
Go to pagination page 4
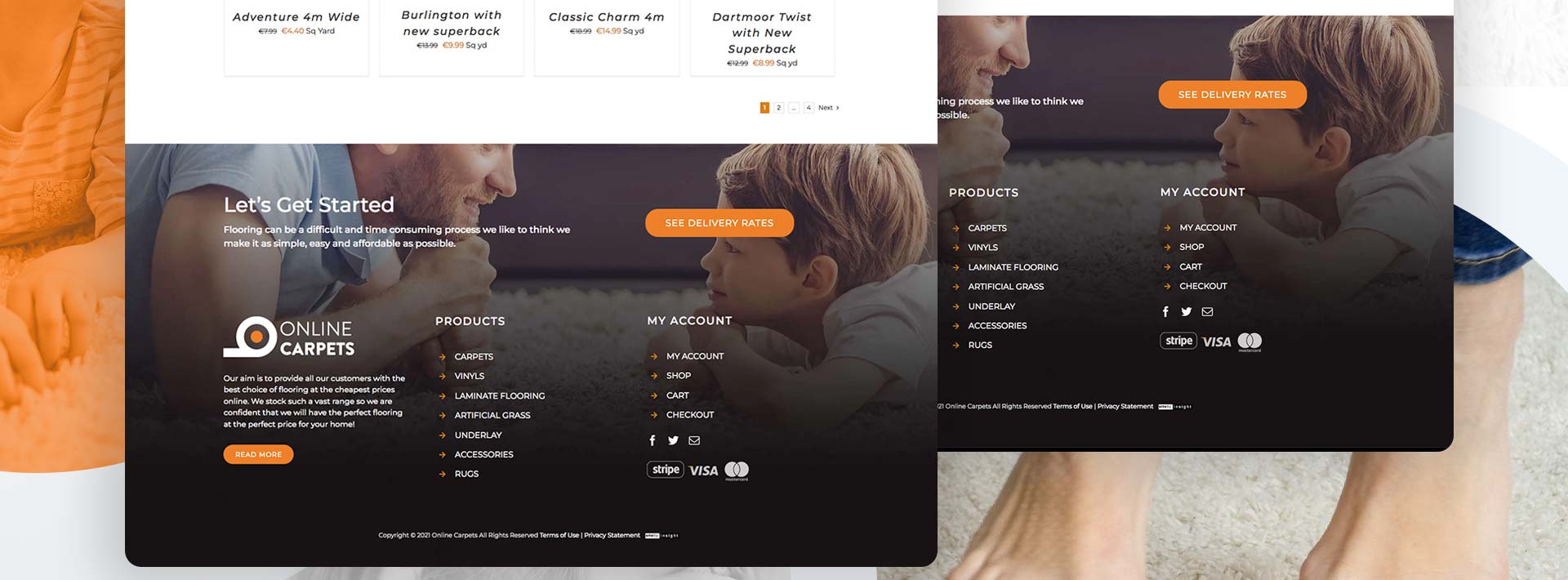point(808,108)
